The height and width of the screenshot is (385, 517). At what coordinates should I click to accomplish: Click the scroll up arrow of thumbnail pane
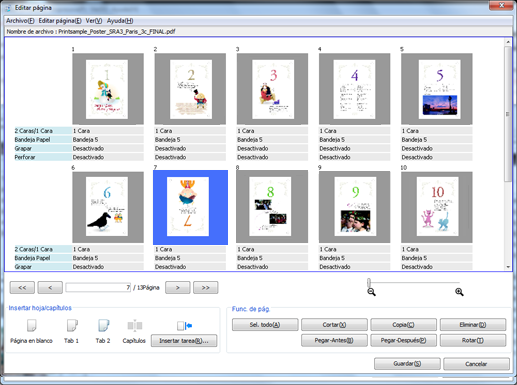(508, 42)
